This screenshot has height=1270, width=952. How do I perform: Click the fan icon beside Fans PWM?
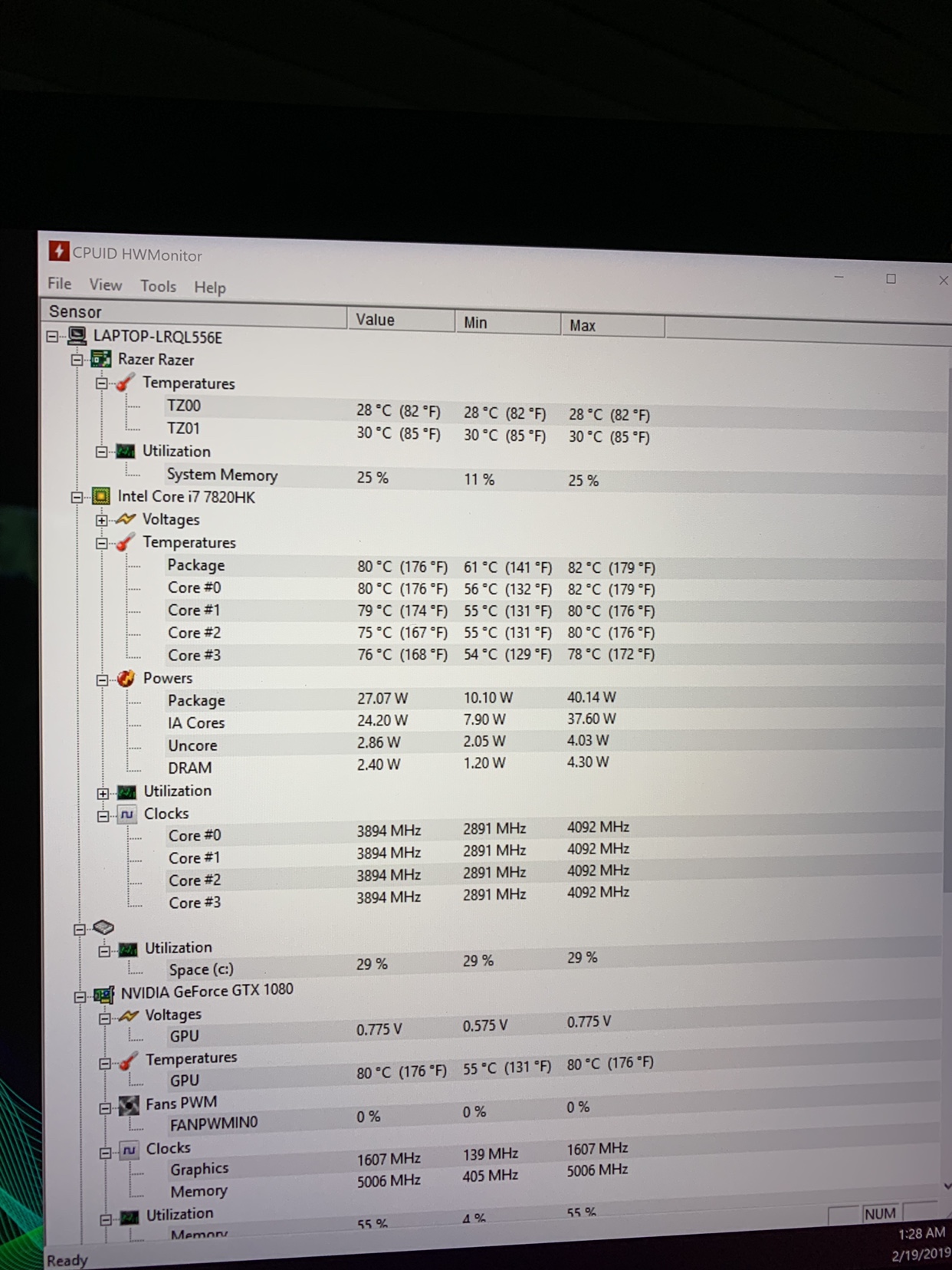pyautogui.click(x=130, y=1106)
